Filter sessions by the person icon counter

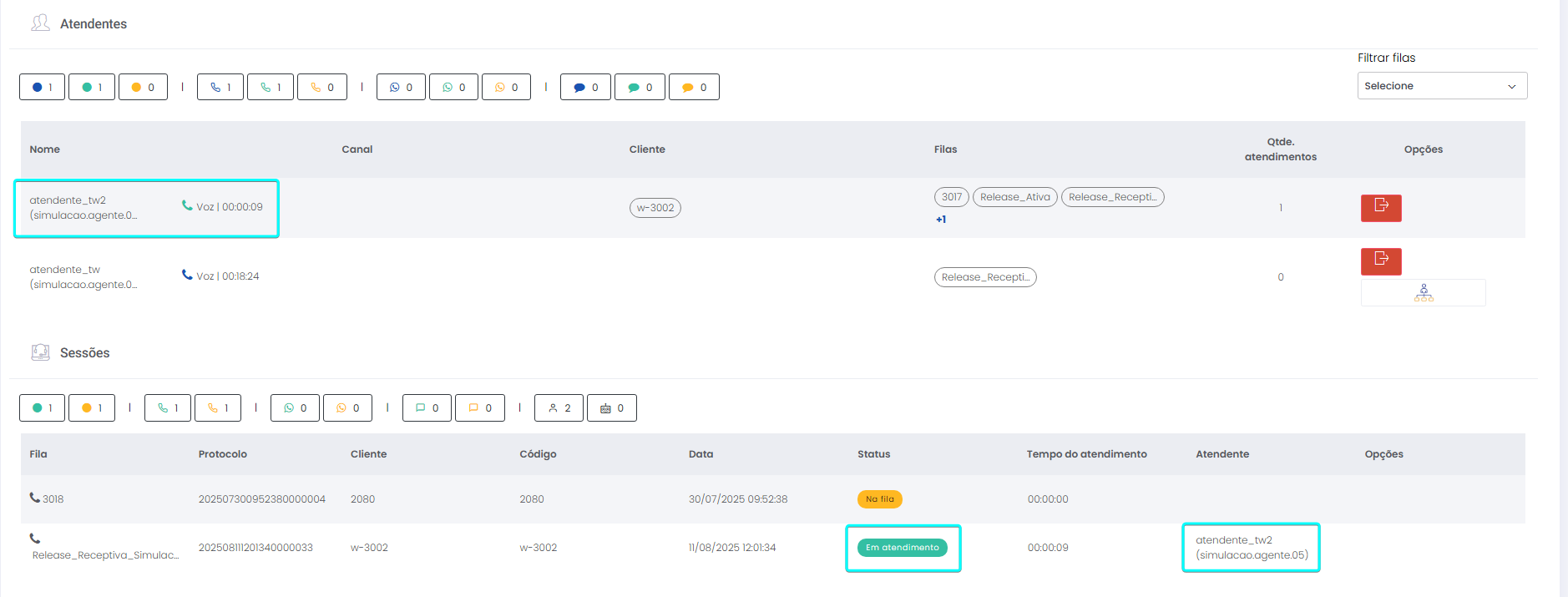click(559, 408)
